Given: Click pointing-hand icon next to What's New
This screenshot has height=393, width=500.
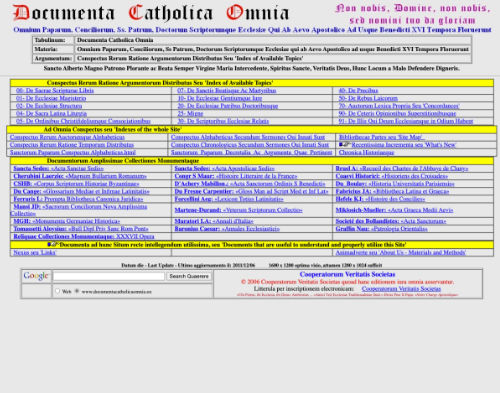Looking at the screenshot, I should point(345,145).
